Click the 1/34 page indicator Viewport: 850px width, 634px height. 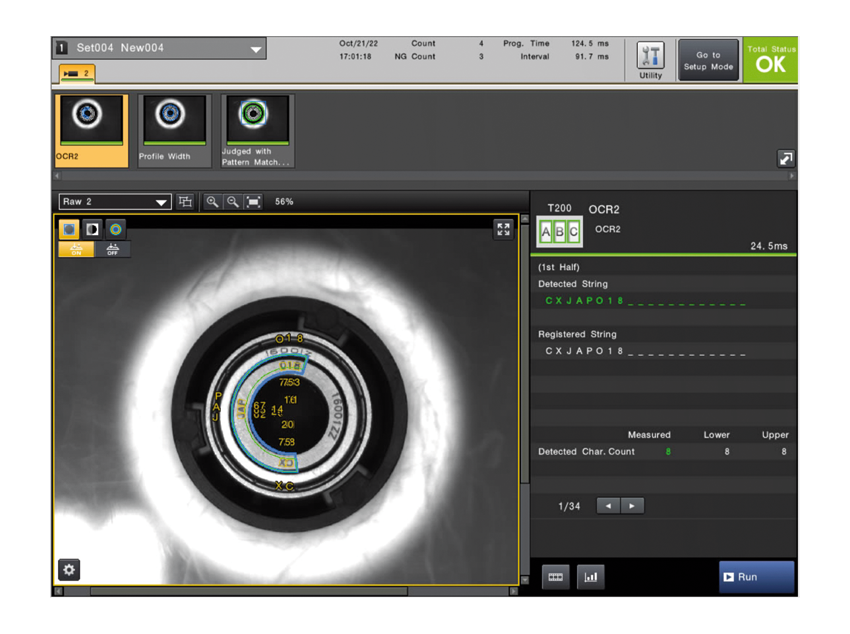[569, 506]
